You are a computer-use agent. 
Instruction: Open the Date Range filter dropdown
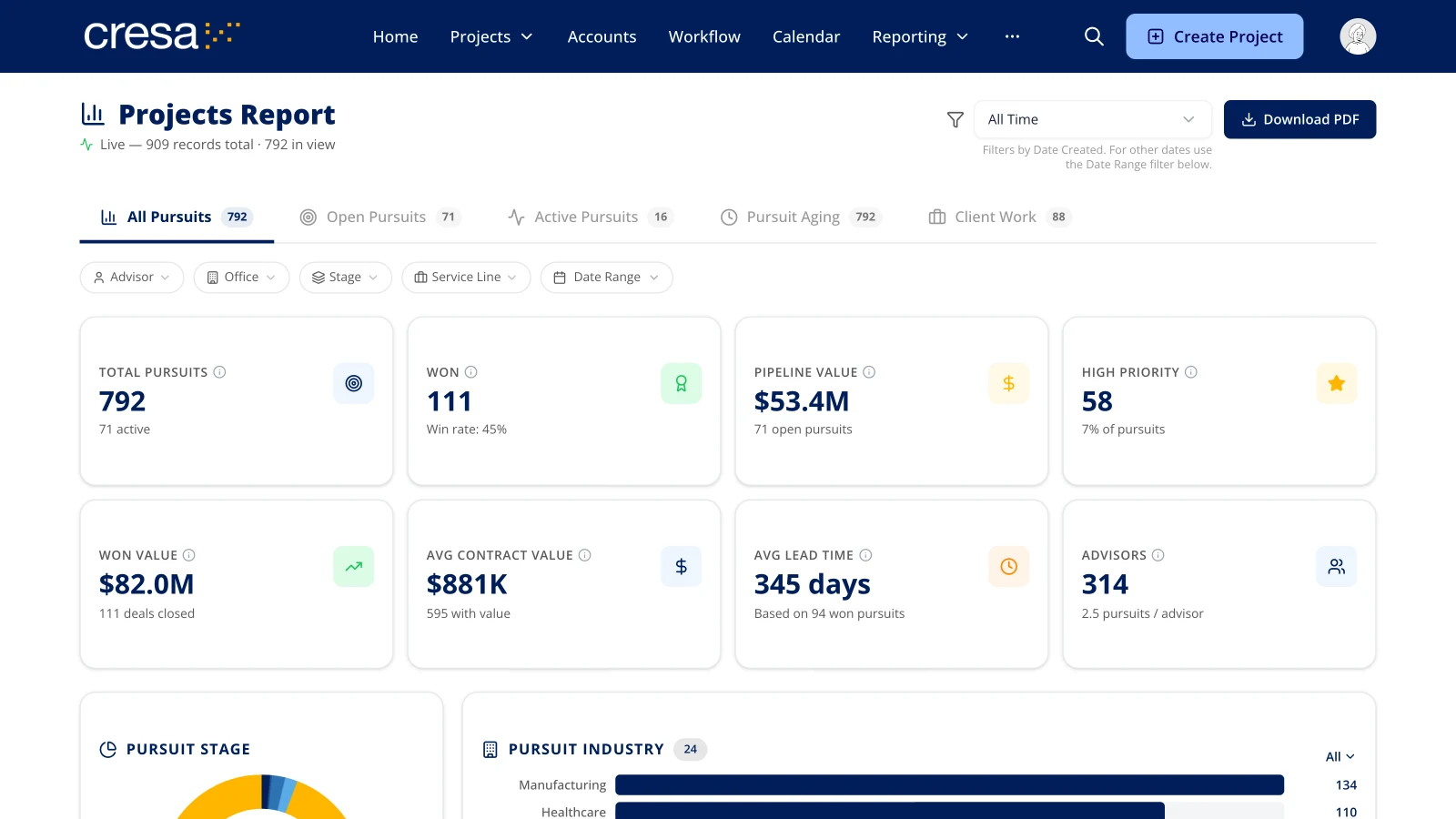[x=607, y=278]
